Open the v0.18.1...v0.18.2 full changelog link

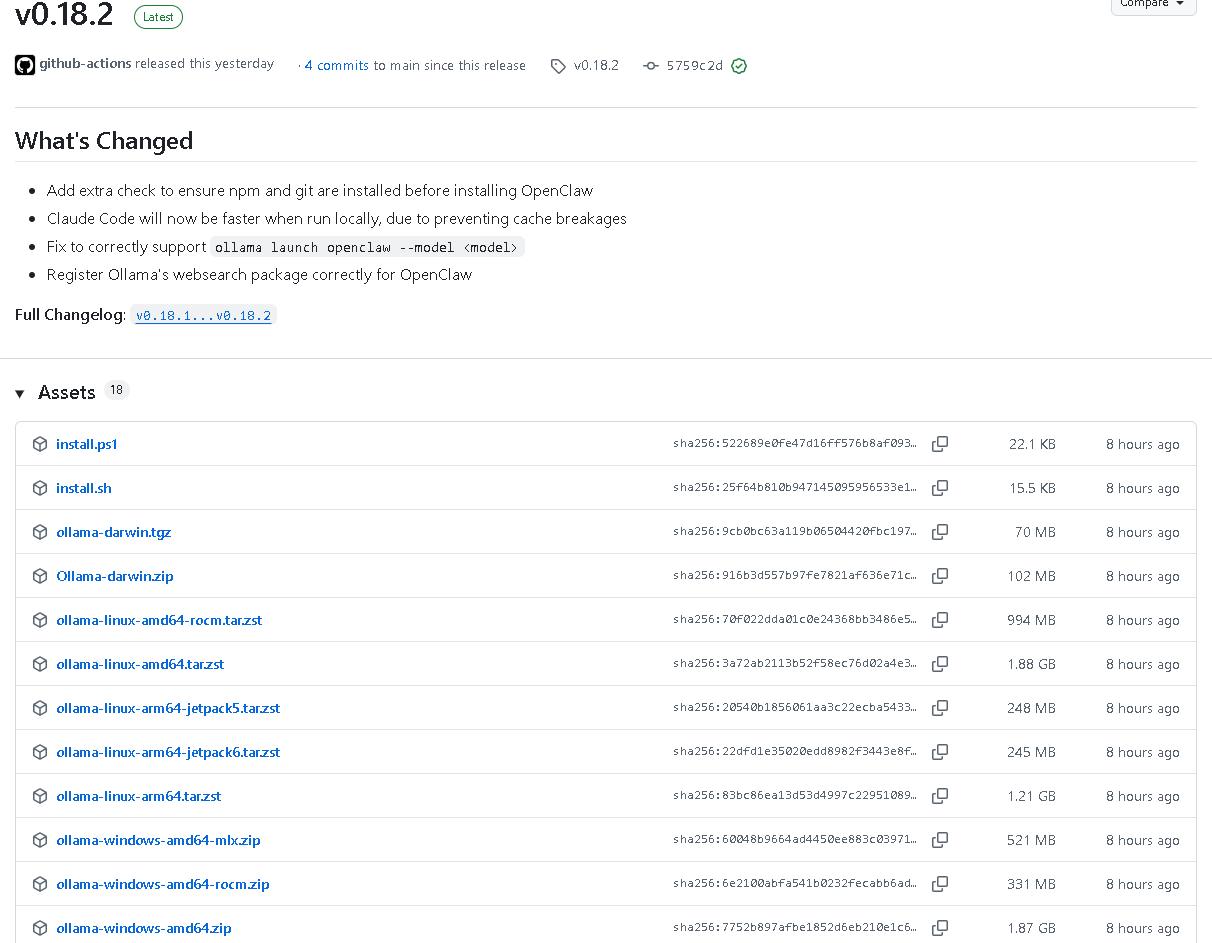click(204, 315)
